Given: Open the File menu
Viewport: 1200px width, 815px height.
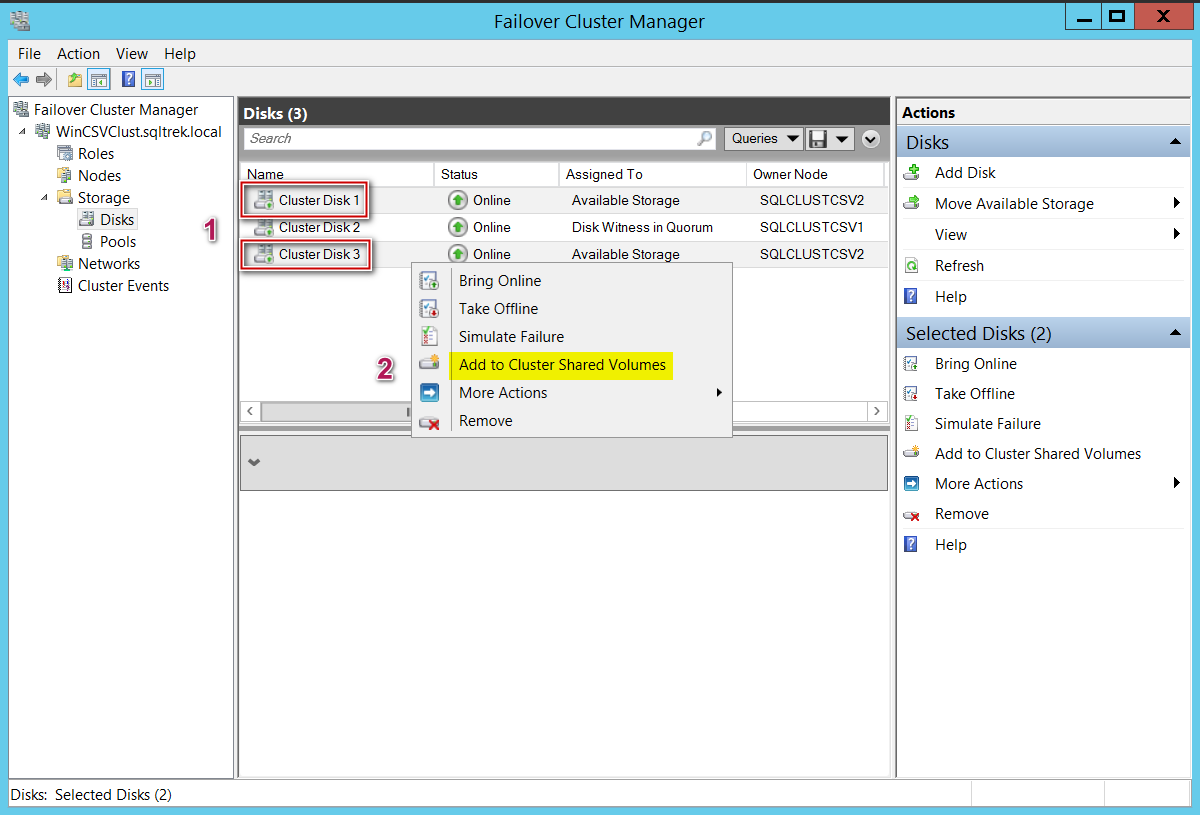Looking at the screenshot, I should 30,54.
